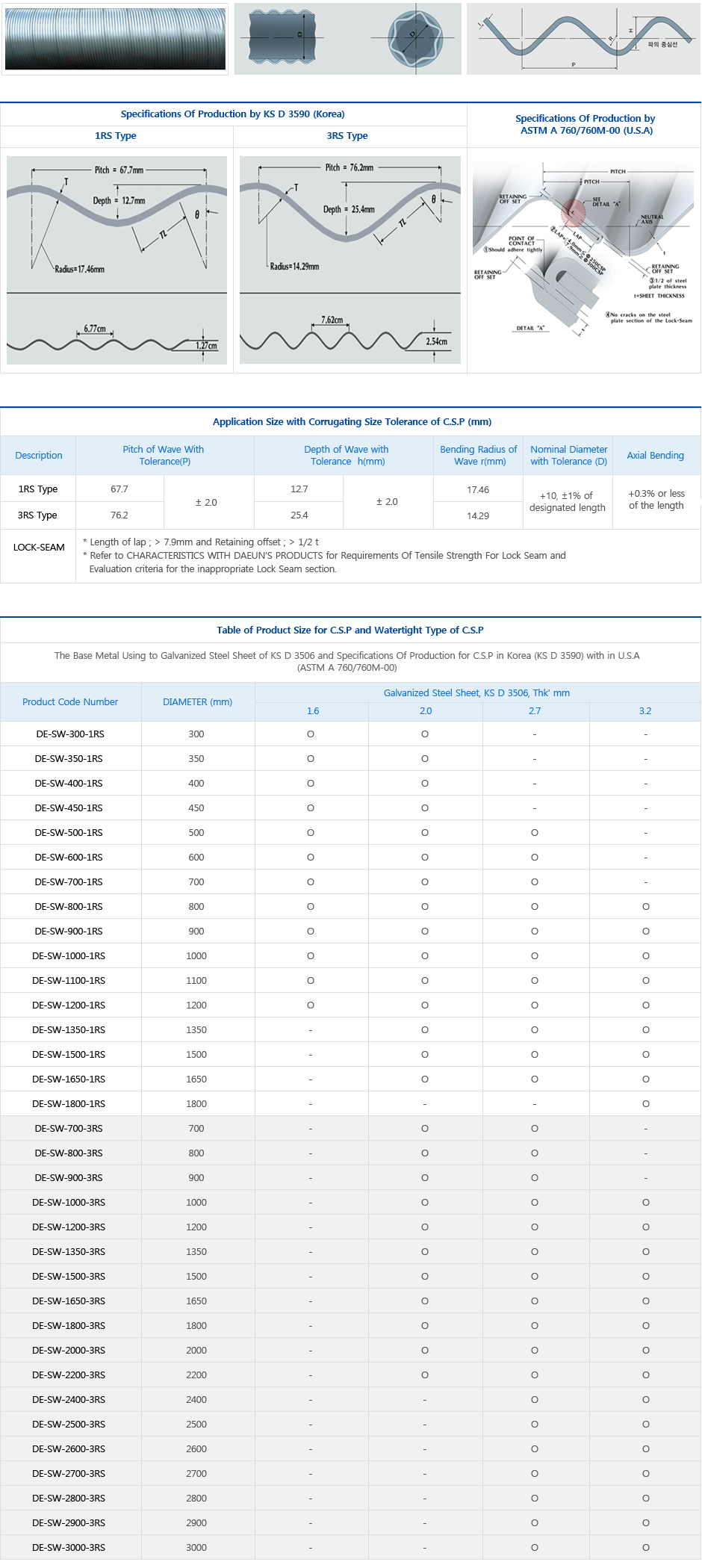Click Galvanized Steel Sheet KS D 3506 header

[x=476, y=693]
